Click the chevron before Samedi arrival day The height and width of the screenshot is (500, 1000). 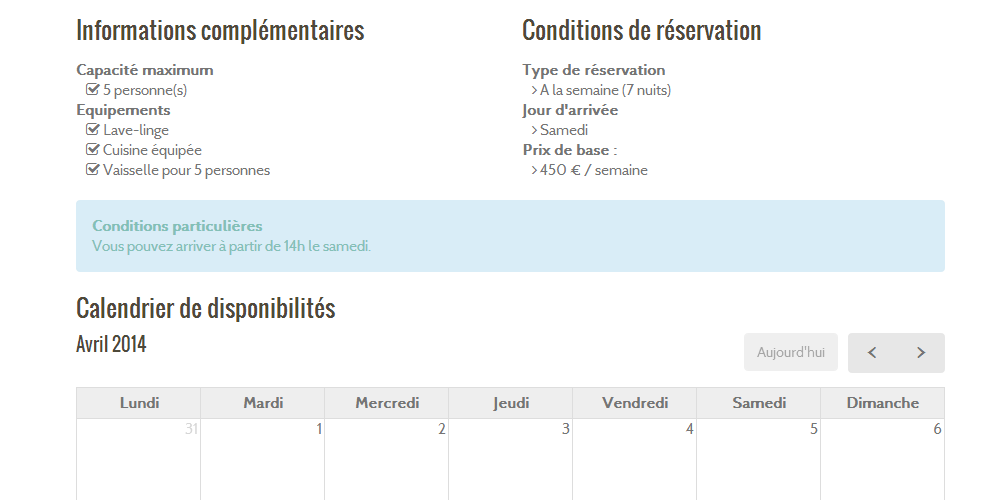[x=534, y=130]
